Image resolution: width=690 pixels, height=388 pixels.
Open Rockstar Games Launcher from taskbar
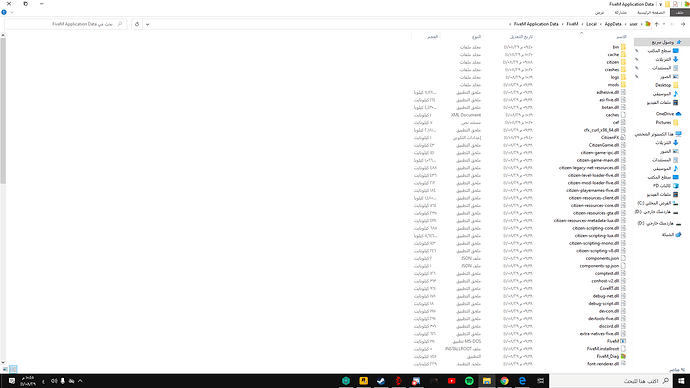pos(363,381)
